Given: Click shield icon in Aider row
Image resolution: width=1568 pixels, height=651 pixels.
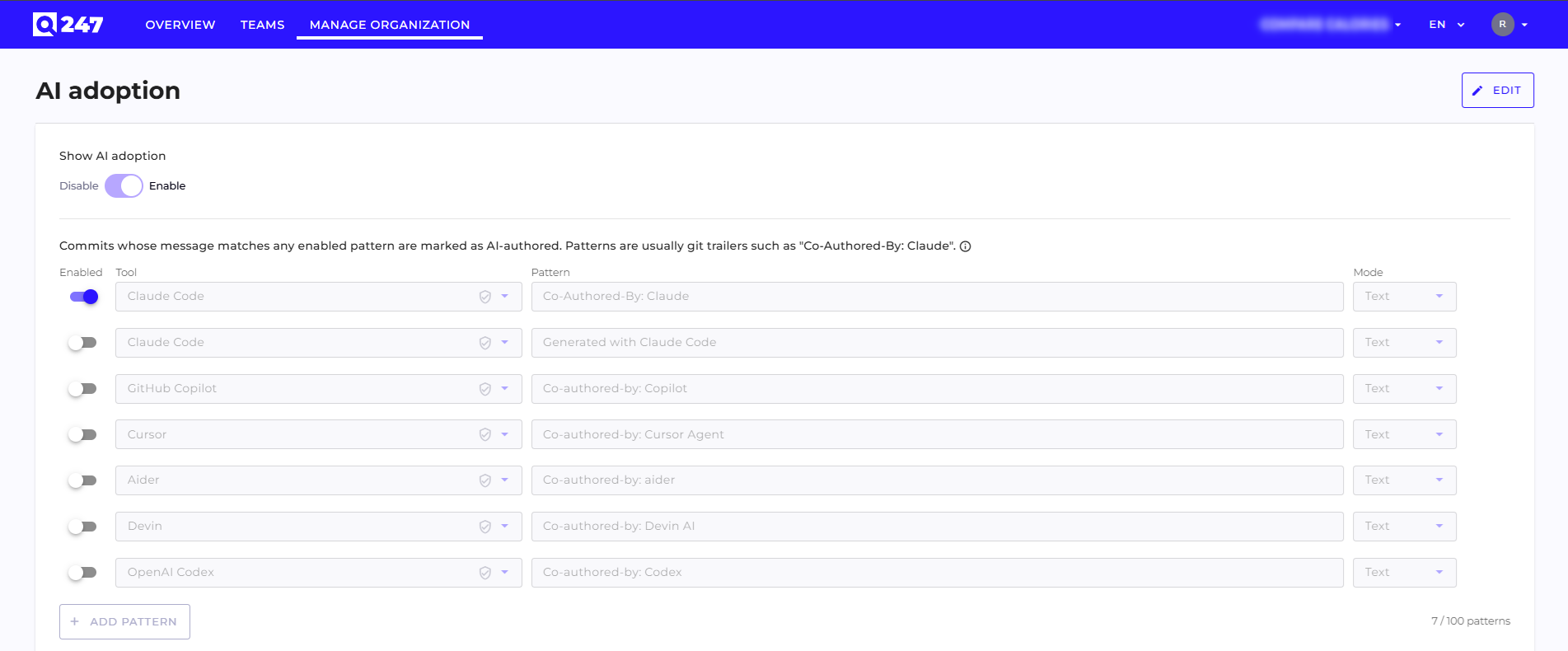Looking at the screenshot, I should click(x=485, y=480).
